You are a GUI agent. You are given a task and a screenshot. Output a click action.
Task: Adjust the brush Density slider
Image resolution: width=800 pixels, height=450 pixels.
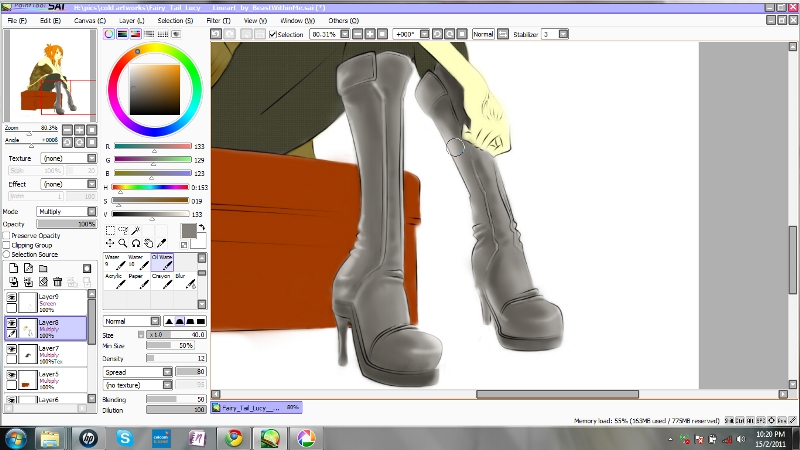point(176,358)
